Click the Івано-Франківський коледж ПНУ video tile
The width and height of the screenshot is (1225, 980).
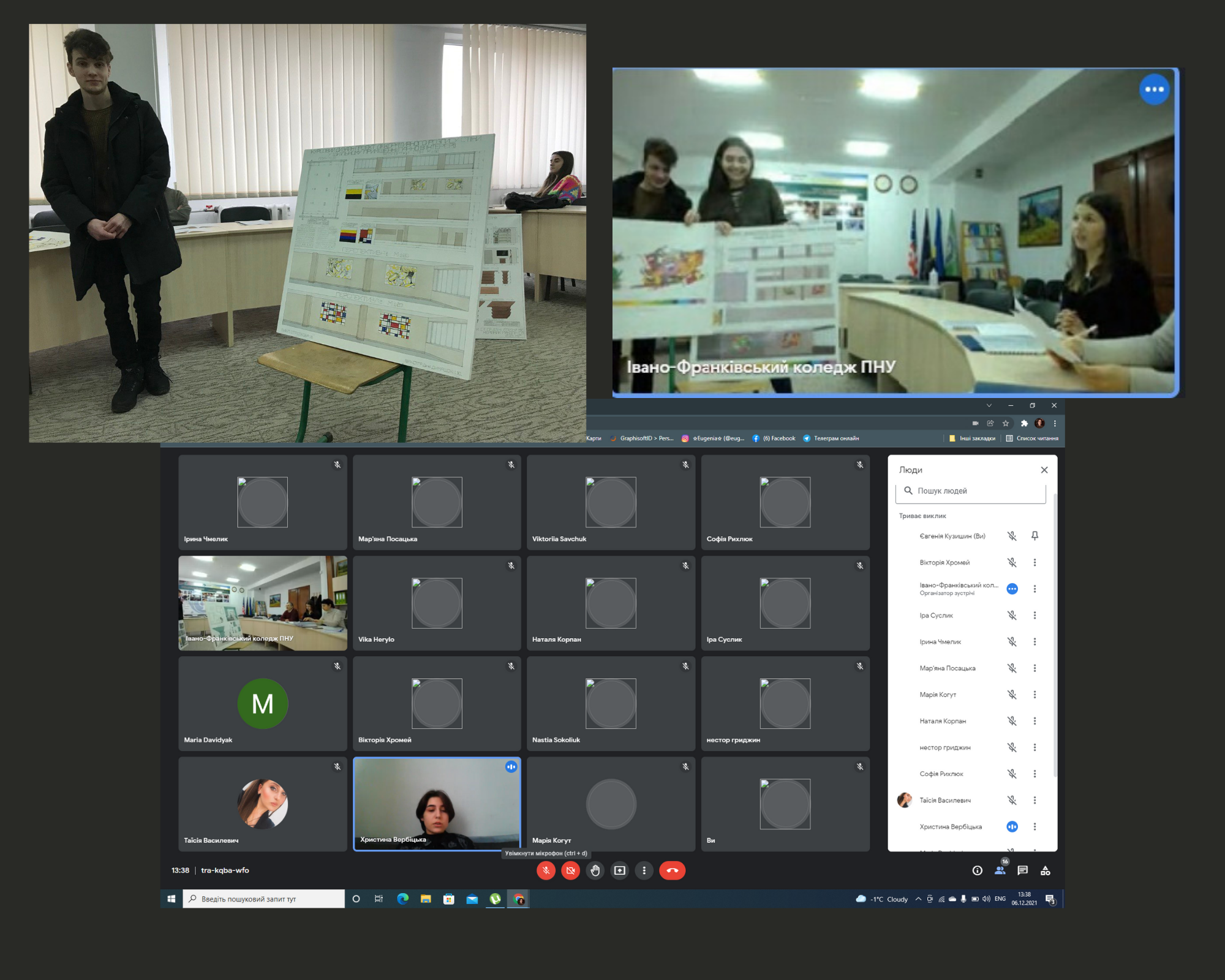263,603
